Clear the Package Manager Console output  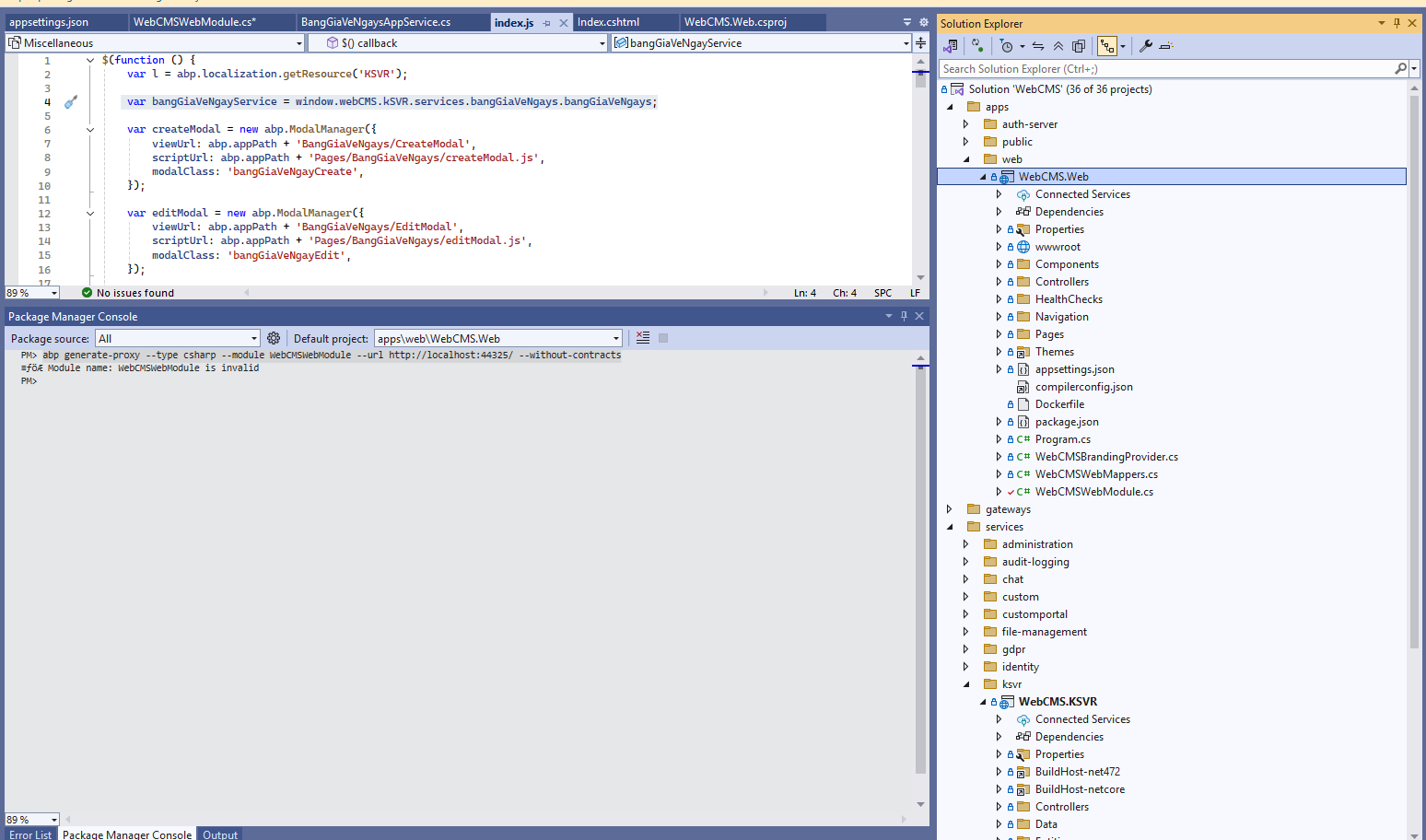coord(643,338)
